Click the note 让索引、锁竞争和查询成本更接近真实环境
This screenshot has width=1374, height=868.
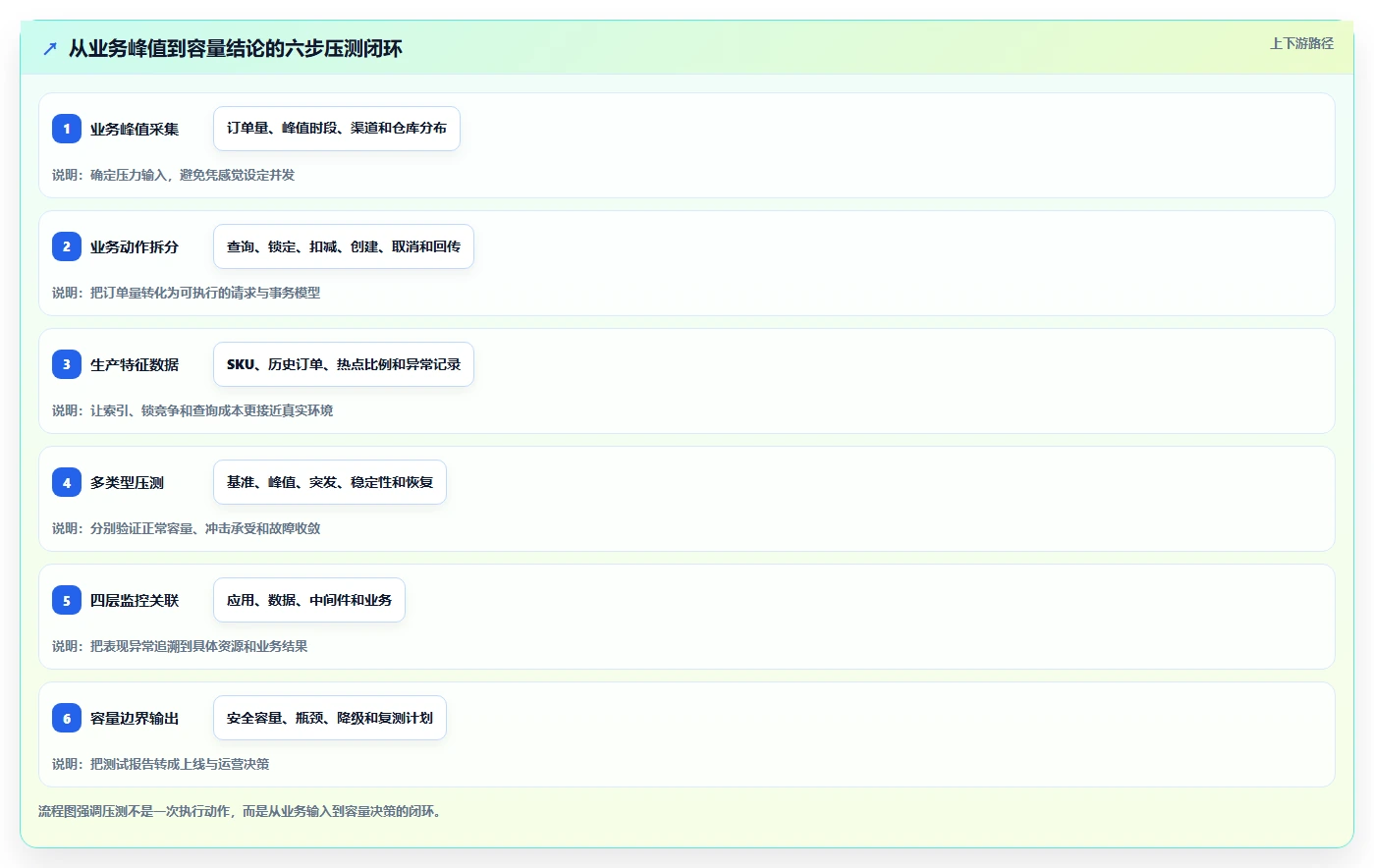pyautogui.click(x=212, y=410)
